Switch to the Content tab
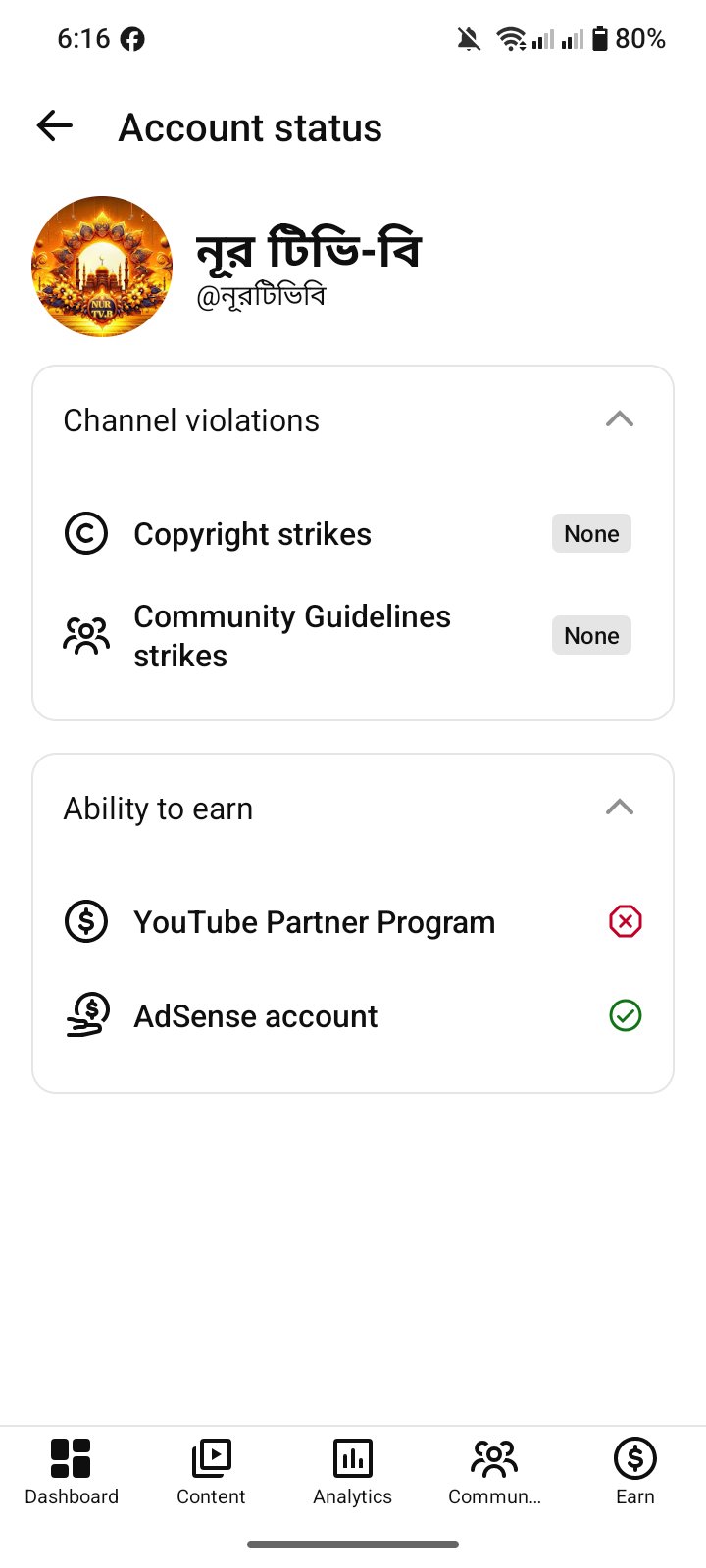Viewport: 706px width, 1568px height. click(x=211, y=1472)
